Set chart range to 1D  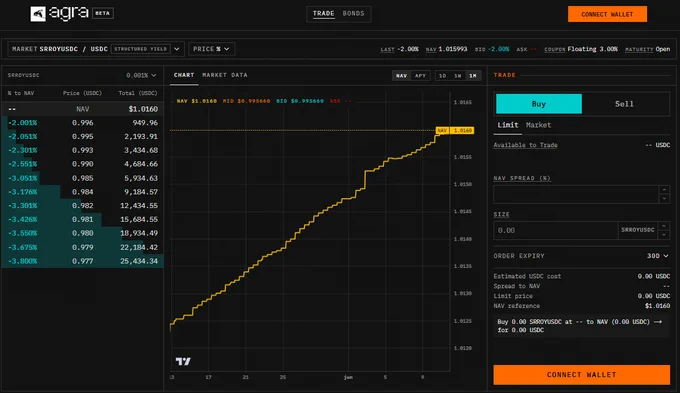(x=442, y=75)
